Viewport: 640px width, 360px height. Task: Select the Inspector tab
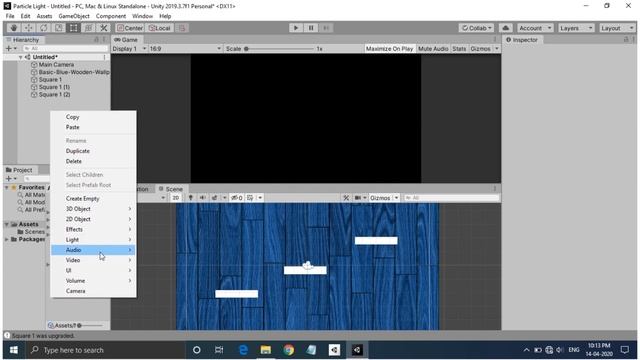point(522,40)
